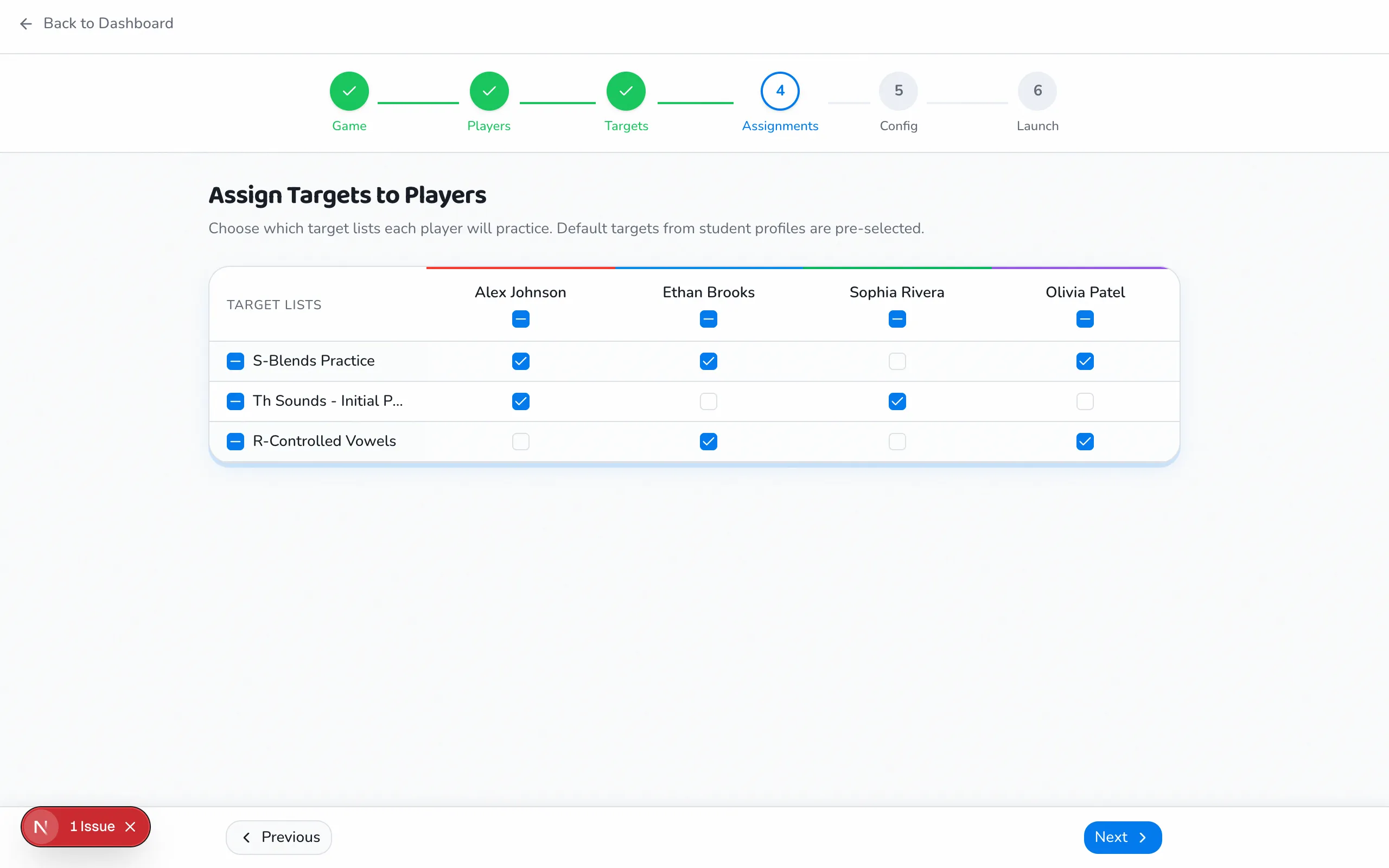The image size is (1389, 868).
Task: Open the completed Players step
Action: (x=489, y=91)
